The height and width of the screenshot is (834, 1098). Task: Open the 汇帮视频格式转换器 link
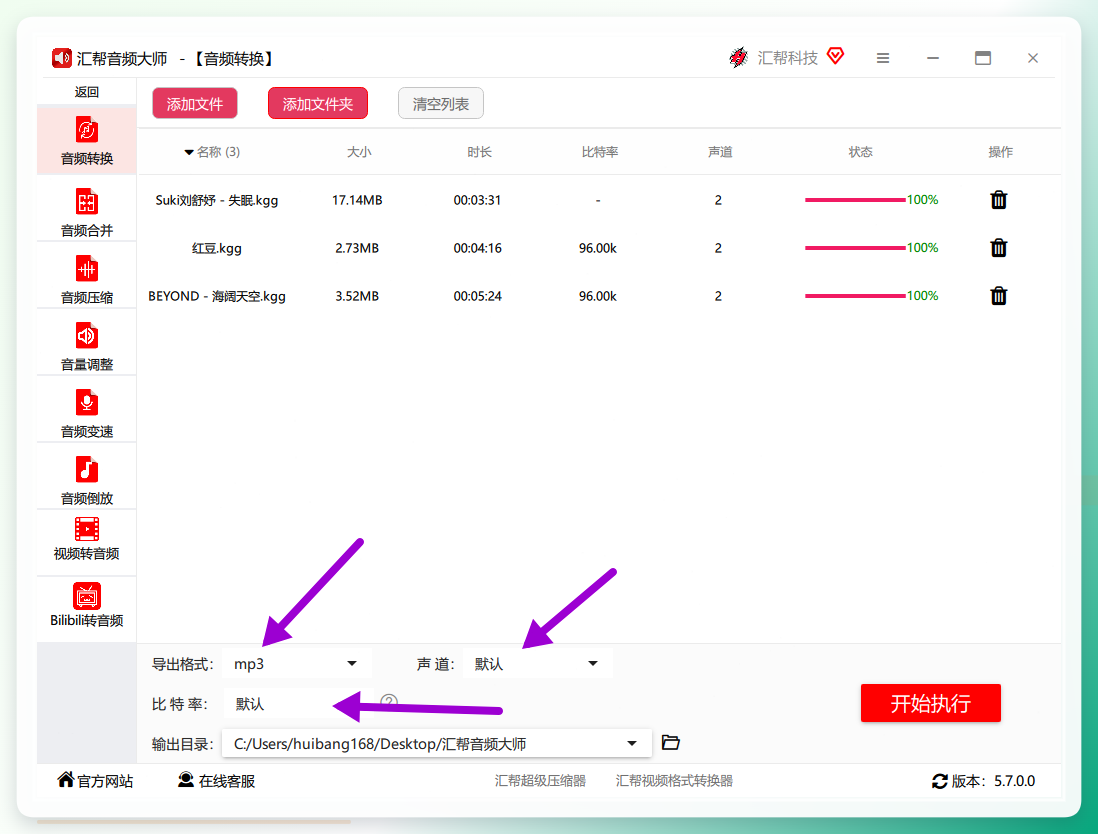point(674,781)
